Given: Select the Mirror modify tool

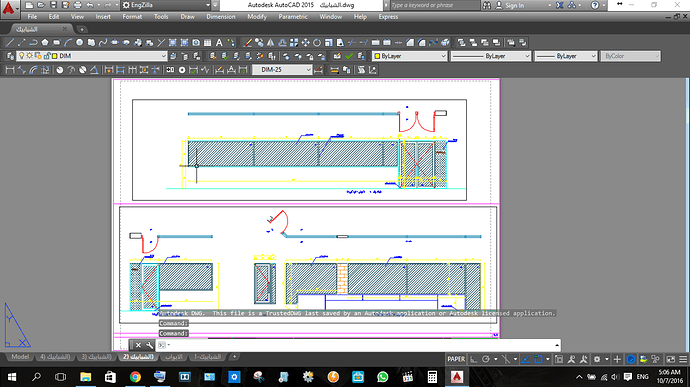Looking at the screenshot, I should click(x=271, y=43).
